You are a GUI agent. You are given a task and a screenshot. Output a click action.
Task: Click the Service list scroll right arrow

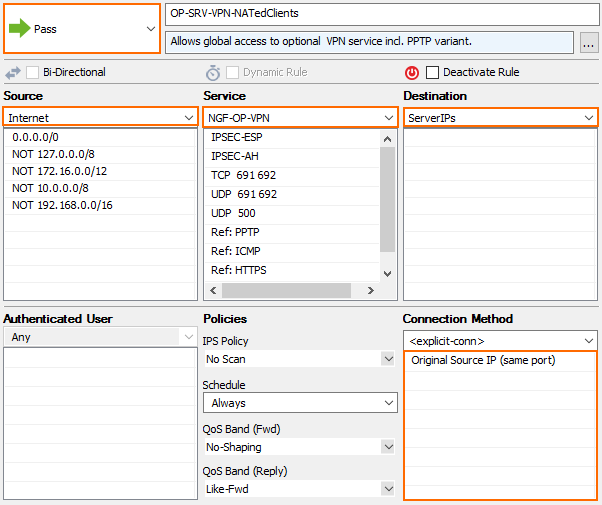click(370, 291)
